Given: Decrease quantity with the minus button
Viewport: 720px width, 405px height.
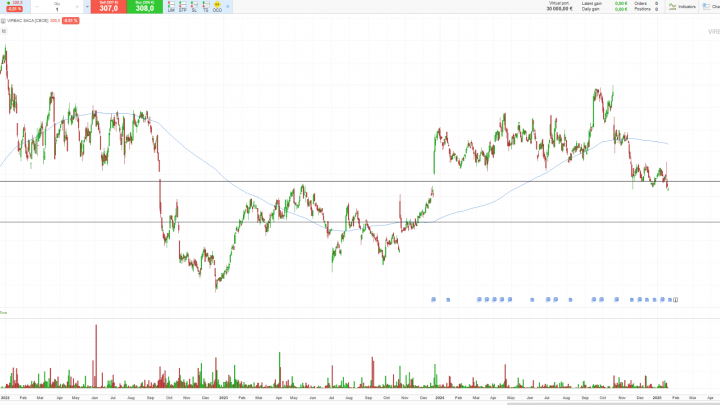Looking at the screenshot, I should pos(37,7).
